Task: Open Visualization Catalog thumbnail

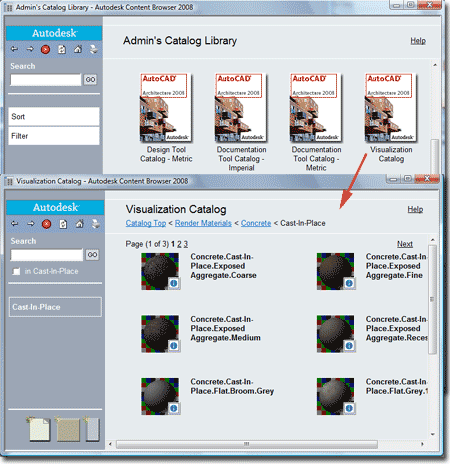Action: point(391,108)
